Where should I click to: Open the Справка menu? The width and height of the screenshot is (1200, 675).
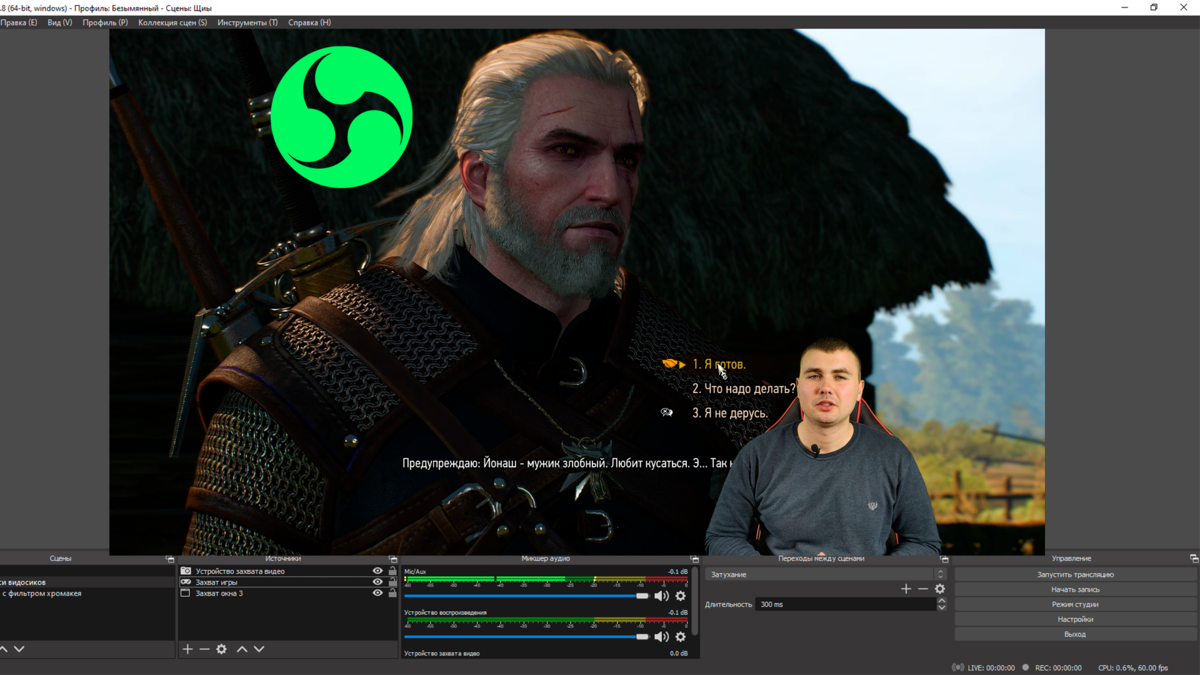[310, 22]
